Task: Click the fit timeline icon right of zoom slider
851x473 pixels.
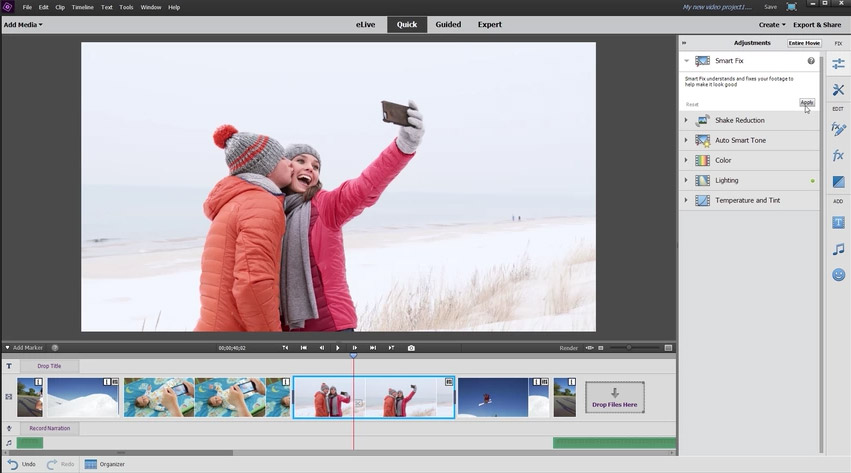Action: 668,348
